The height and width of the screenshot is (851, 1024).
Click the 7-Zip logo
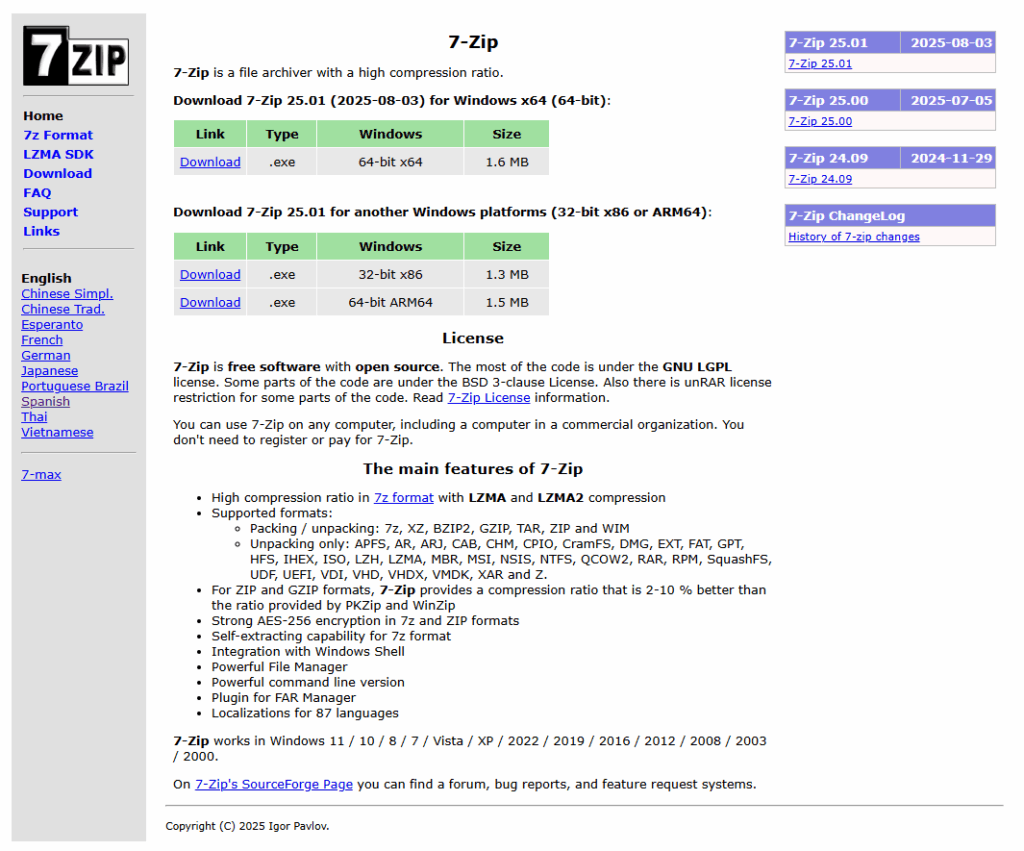click(75, 56)
